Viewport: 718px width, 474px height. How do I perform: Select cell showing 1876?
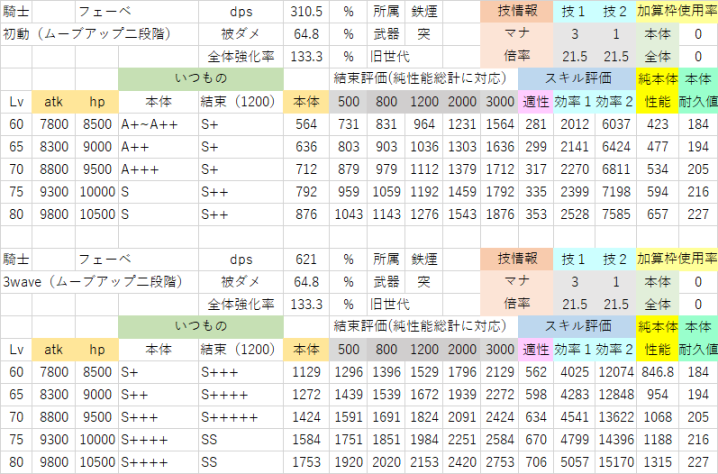[x=500, y=214]
